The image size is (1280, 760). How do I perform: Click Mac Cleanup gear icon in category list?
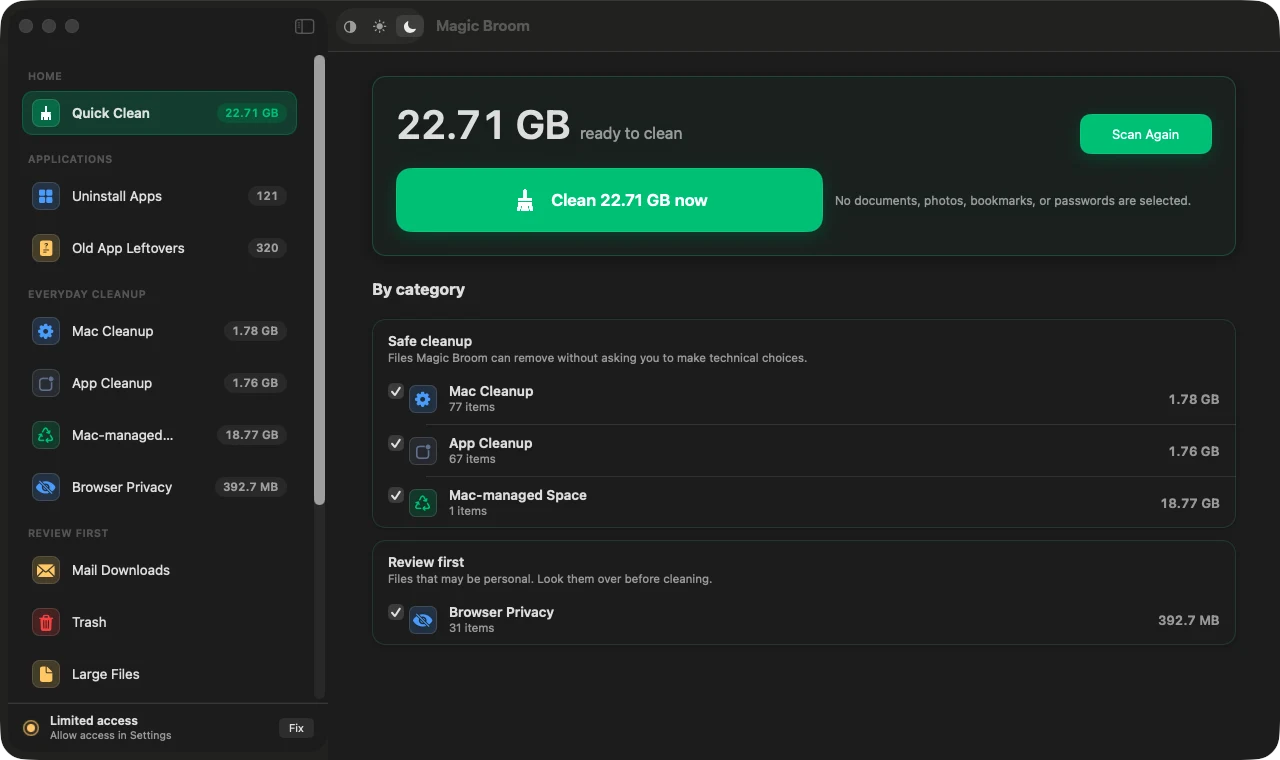[x=423, y=399]
